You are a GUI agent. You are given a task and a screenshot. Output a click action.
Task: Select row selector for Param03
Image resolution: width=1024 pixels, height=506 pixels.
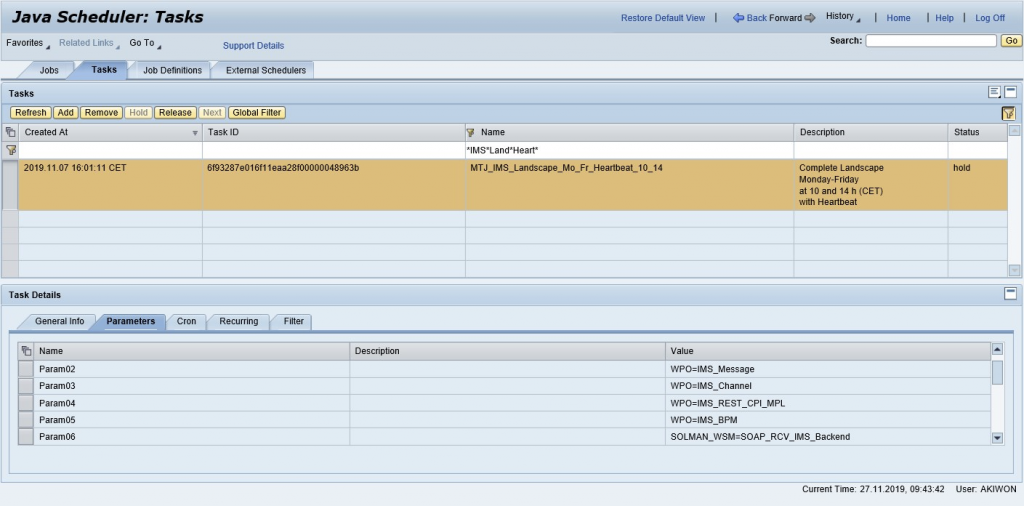click(25, 386)
